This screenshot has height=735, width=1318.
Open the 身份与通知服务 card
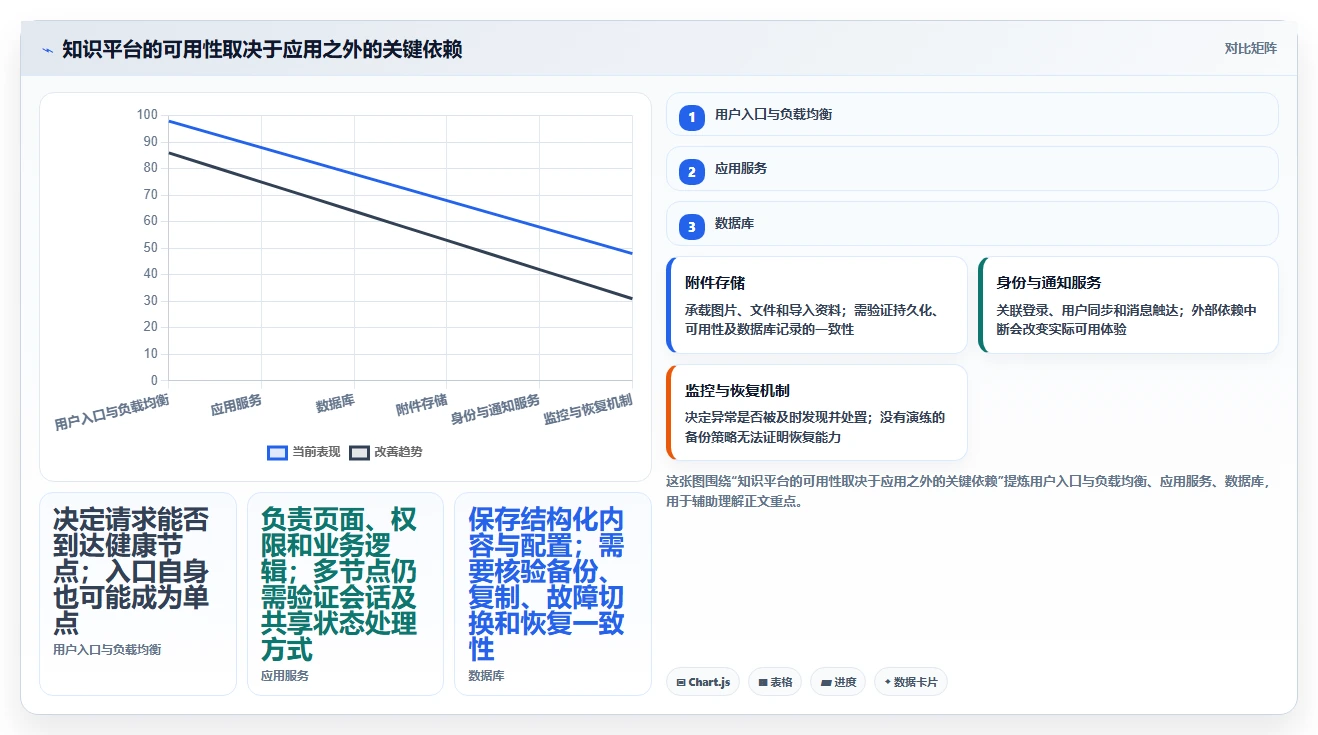[1128, 305]
